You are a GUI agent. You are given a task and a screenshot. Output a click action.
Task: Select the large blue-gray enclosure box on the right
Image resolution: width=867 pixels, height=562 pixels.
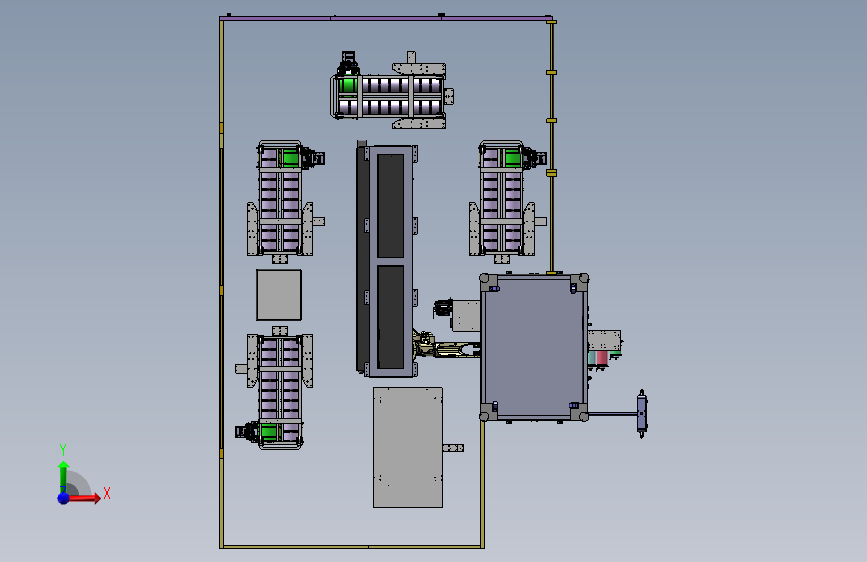[x=534, y=347]
